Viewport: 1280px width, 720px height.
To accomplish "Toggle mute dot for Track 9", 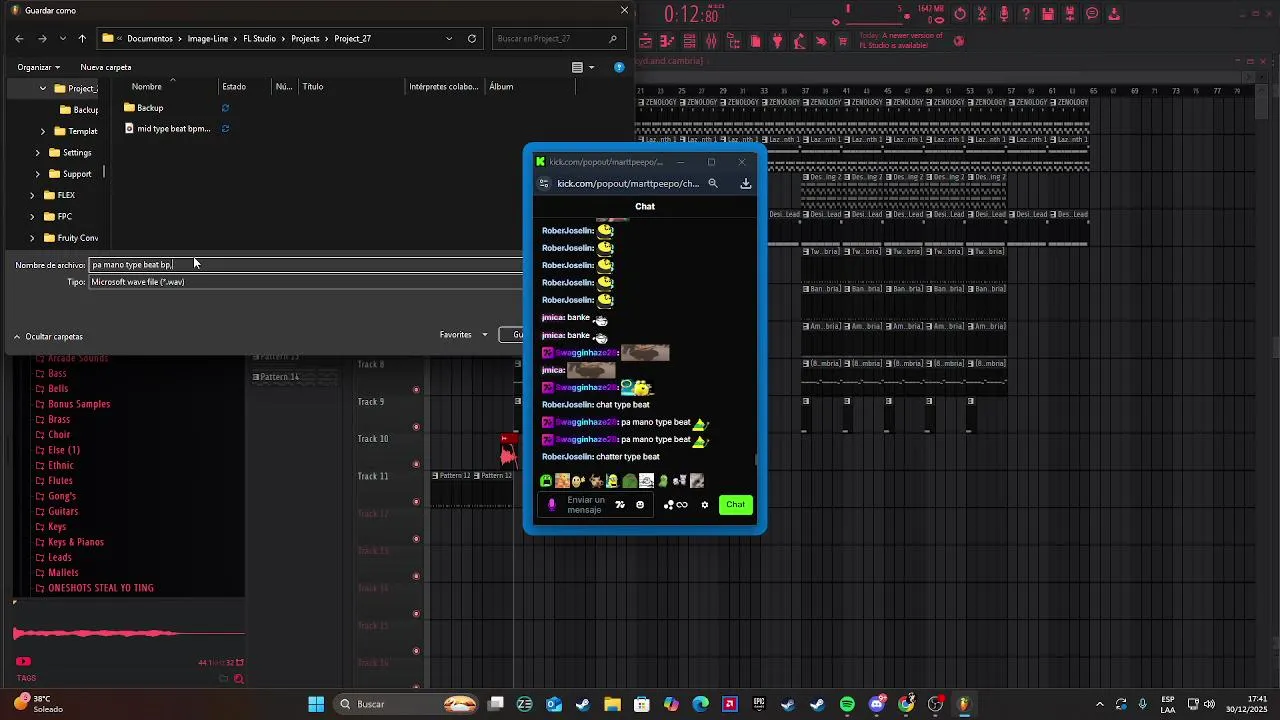I will (x=416, y=427).
